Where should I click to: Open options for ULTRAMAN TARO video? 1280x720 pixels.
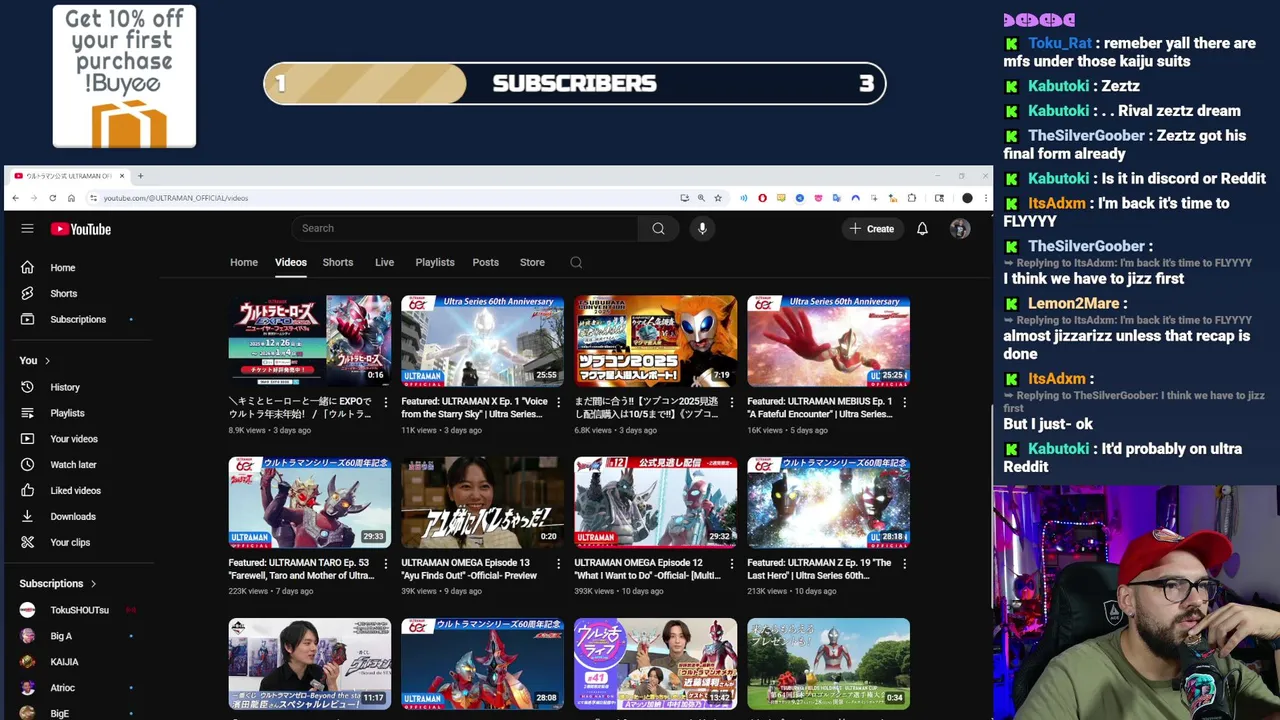386,564
